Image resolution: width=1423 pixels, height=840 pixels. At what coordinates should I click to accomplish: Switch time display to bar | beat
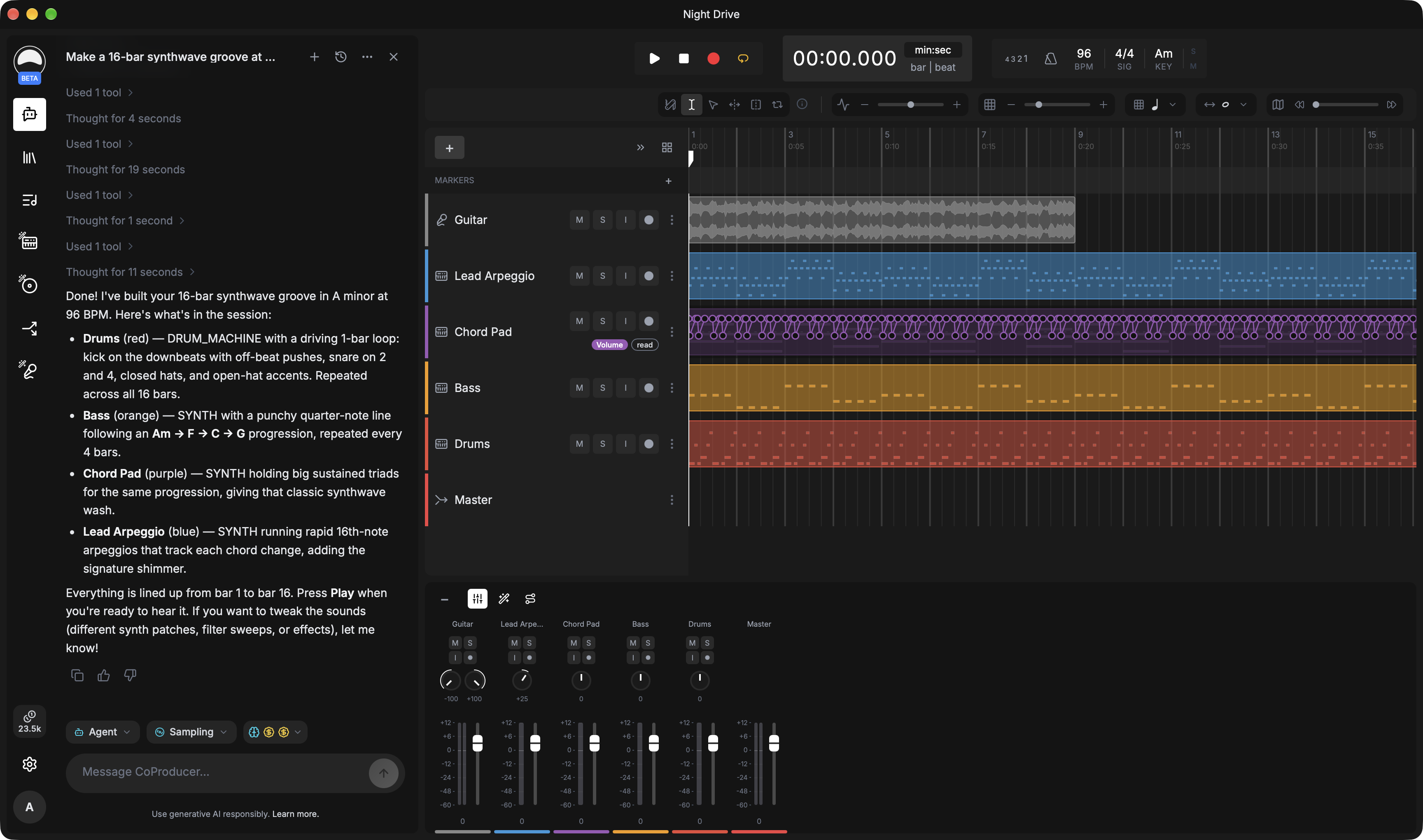pos(933,68)
